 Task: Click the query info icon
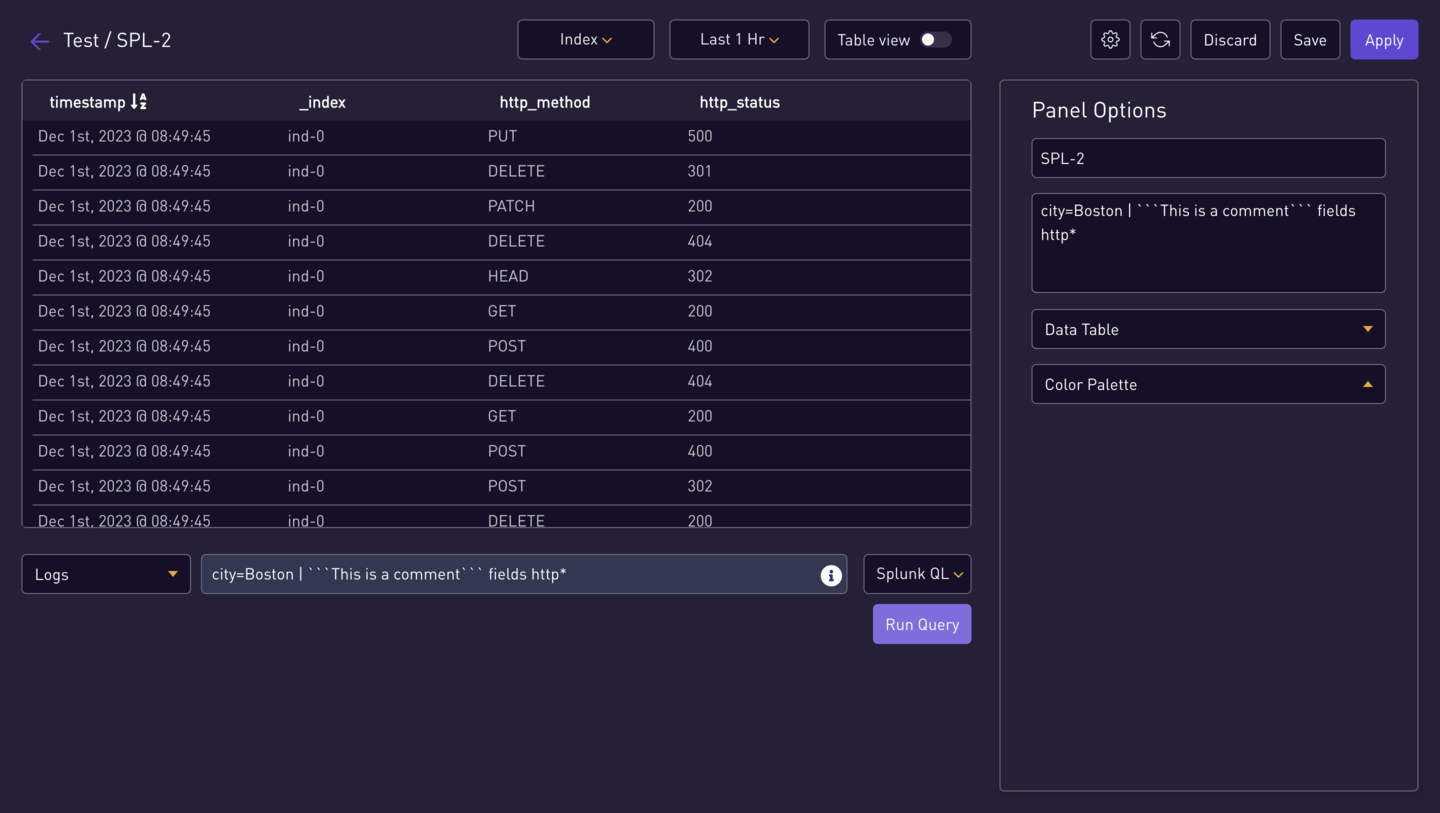pyautogui.click(x=830, y=575)
